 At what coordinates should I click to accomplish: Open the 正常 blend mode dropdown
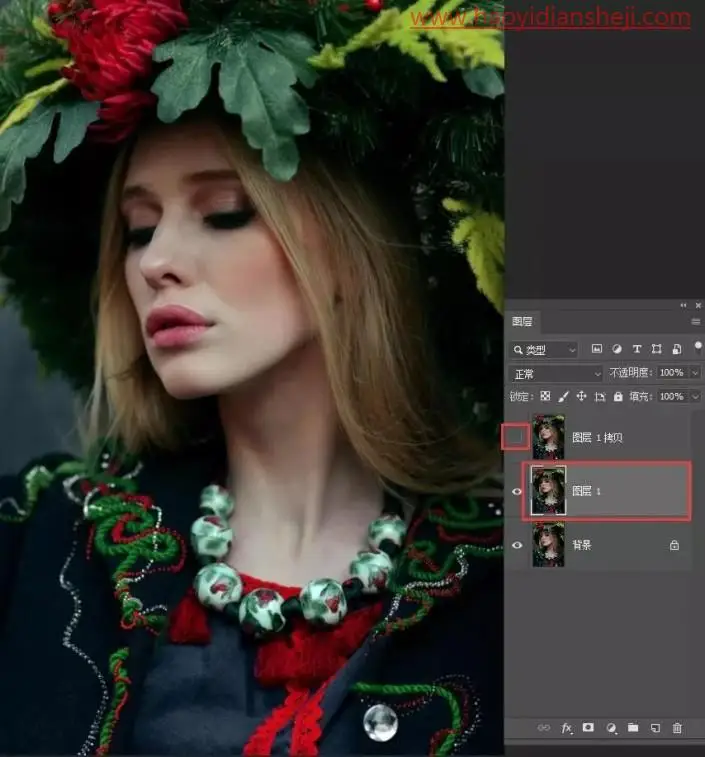[556, 374]
